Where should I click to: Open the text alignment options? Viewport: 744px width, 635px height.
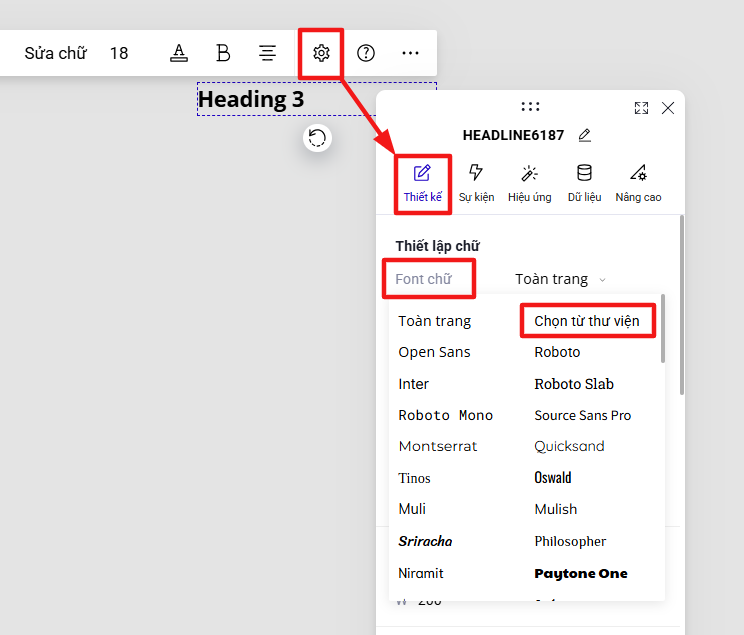click(x=268, y=53)
